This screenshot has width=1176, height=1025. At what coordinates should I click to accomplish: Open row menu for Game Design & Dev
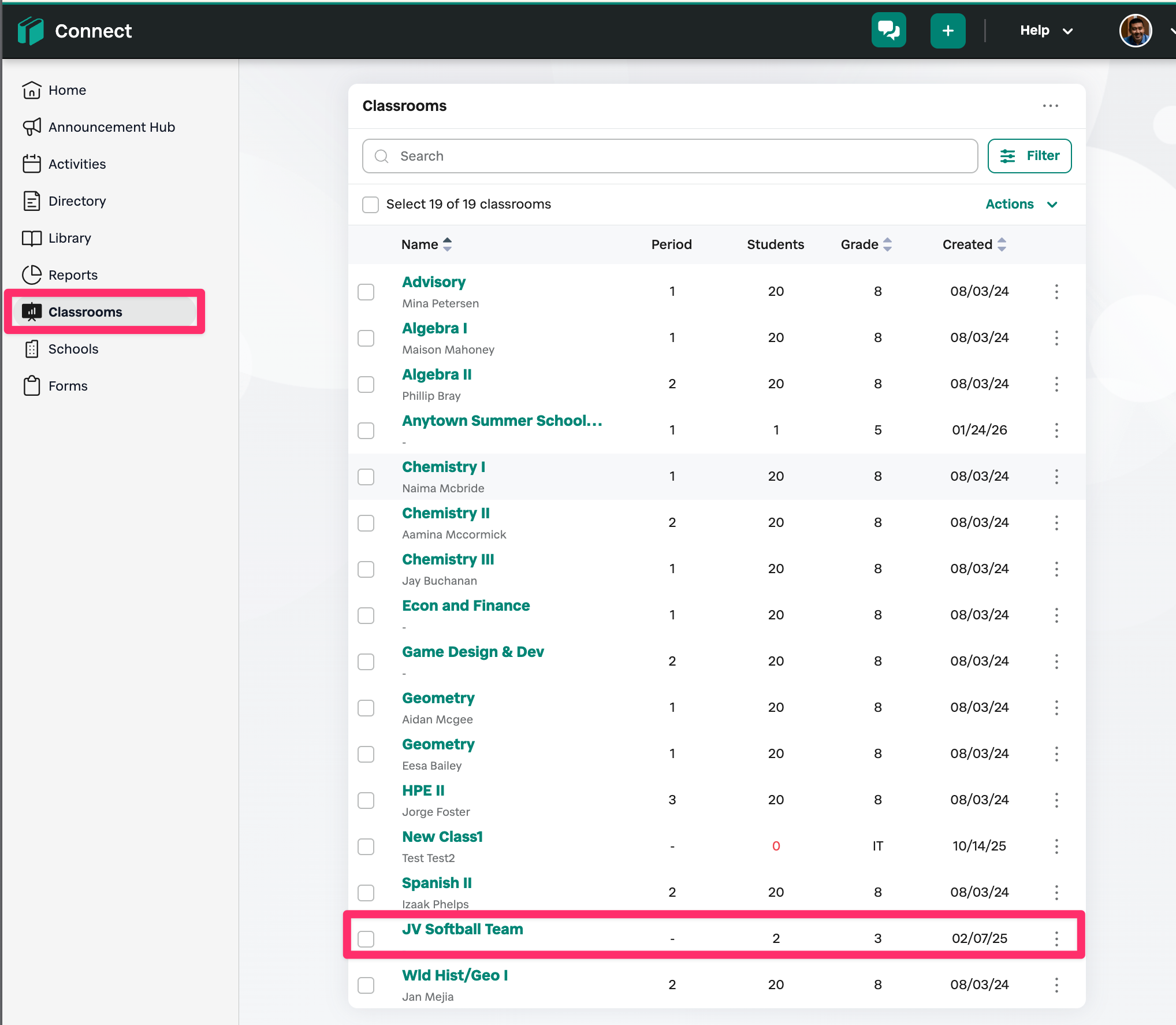[1056, 661]
